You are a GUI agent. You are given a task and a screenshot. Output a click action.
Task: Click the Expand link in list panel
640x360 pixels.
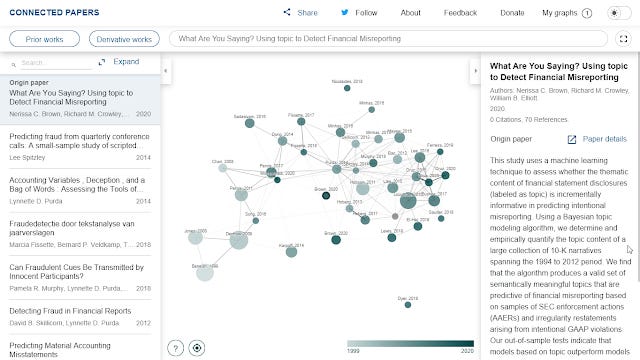pos(126,62)
